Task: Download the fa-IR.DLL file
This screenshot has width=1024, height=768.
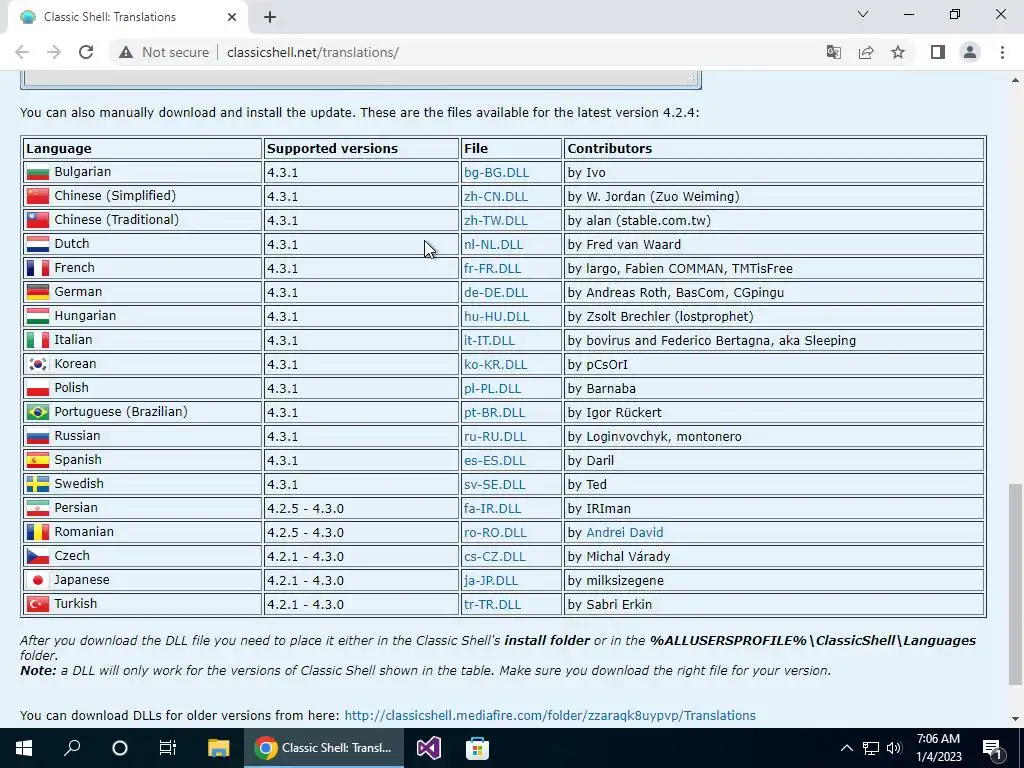Action: click(x=492, y=509)
